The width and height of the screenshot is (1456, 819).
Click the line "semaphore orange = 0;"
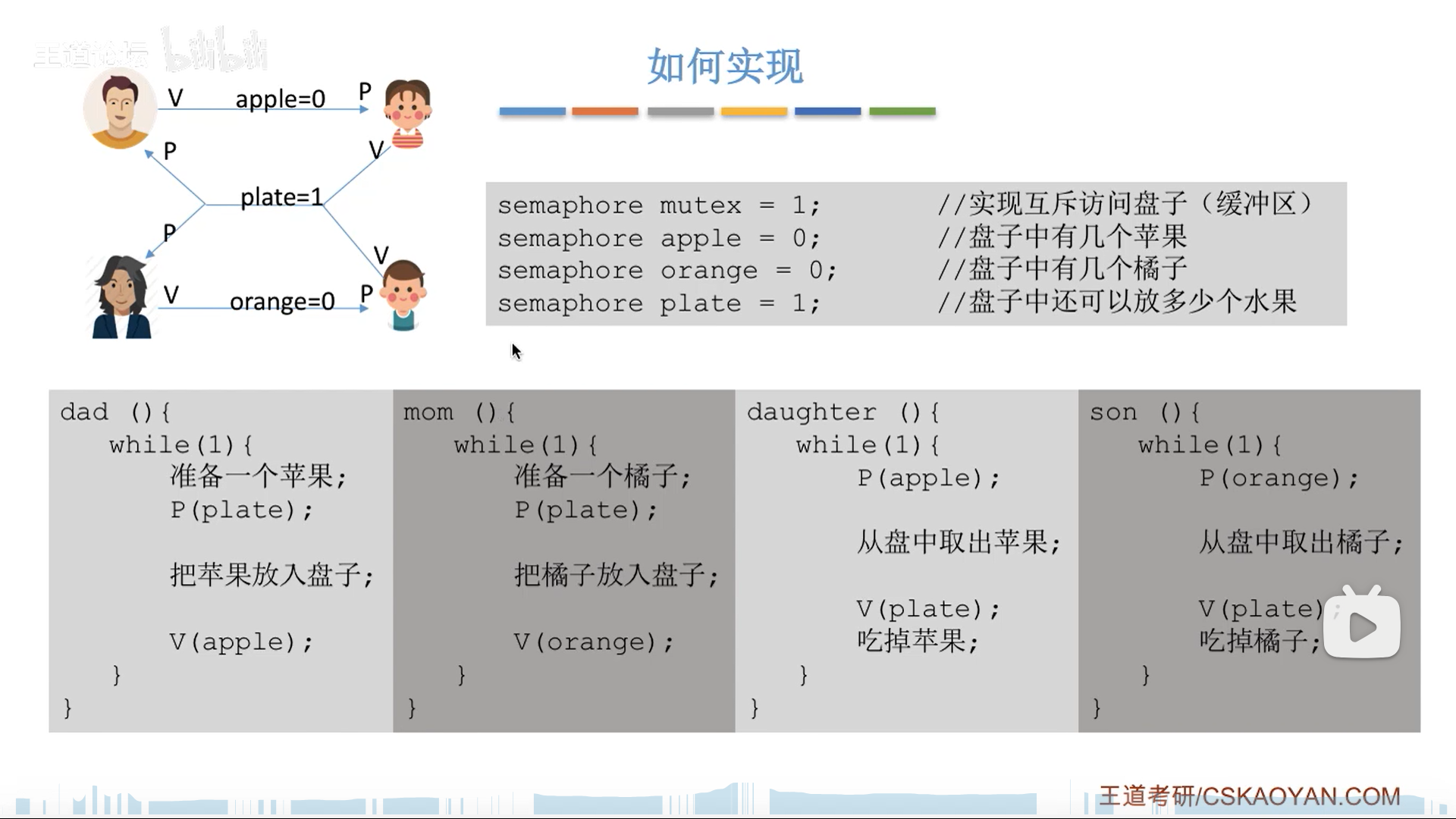coord(667,271)
